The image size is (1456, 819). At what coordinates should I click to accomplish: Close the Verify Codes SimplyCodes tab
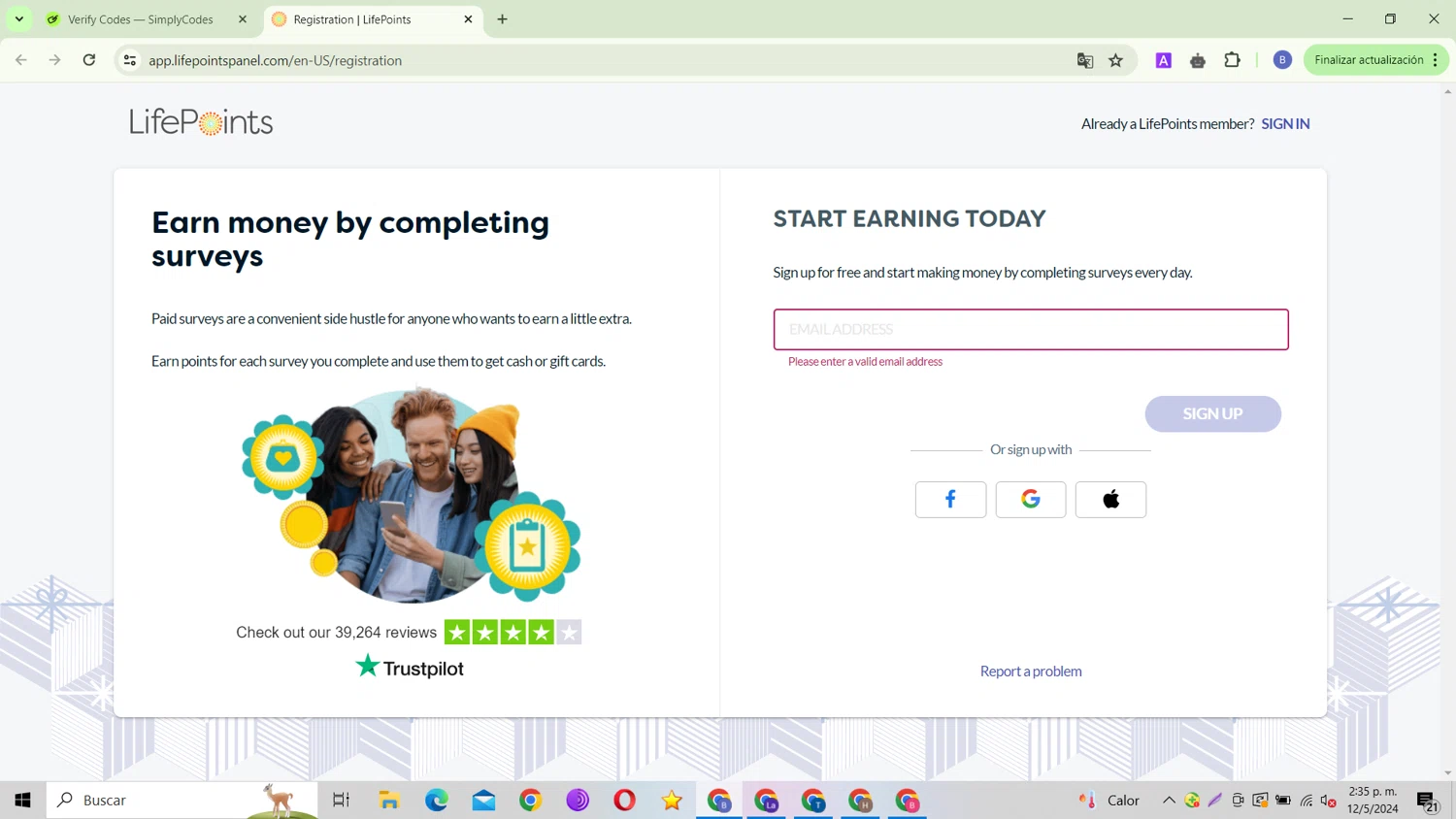pyautogui.click(x=243, y=19)
